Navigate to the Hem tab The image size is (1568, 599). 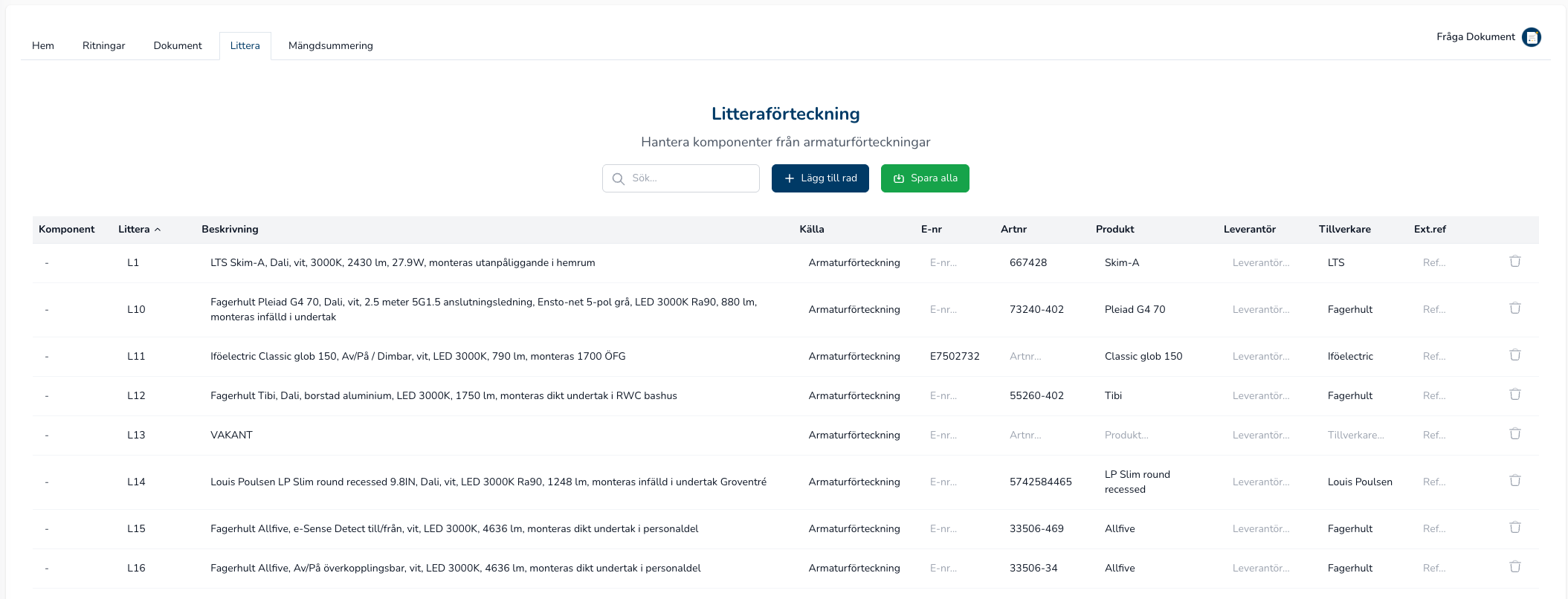click(43, 46)
